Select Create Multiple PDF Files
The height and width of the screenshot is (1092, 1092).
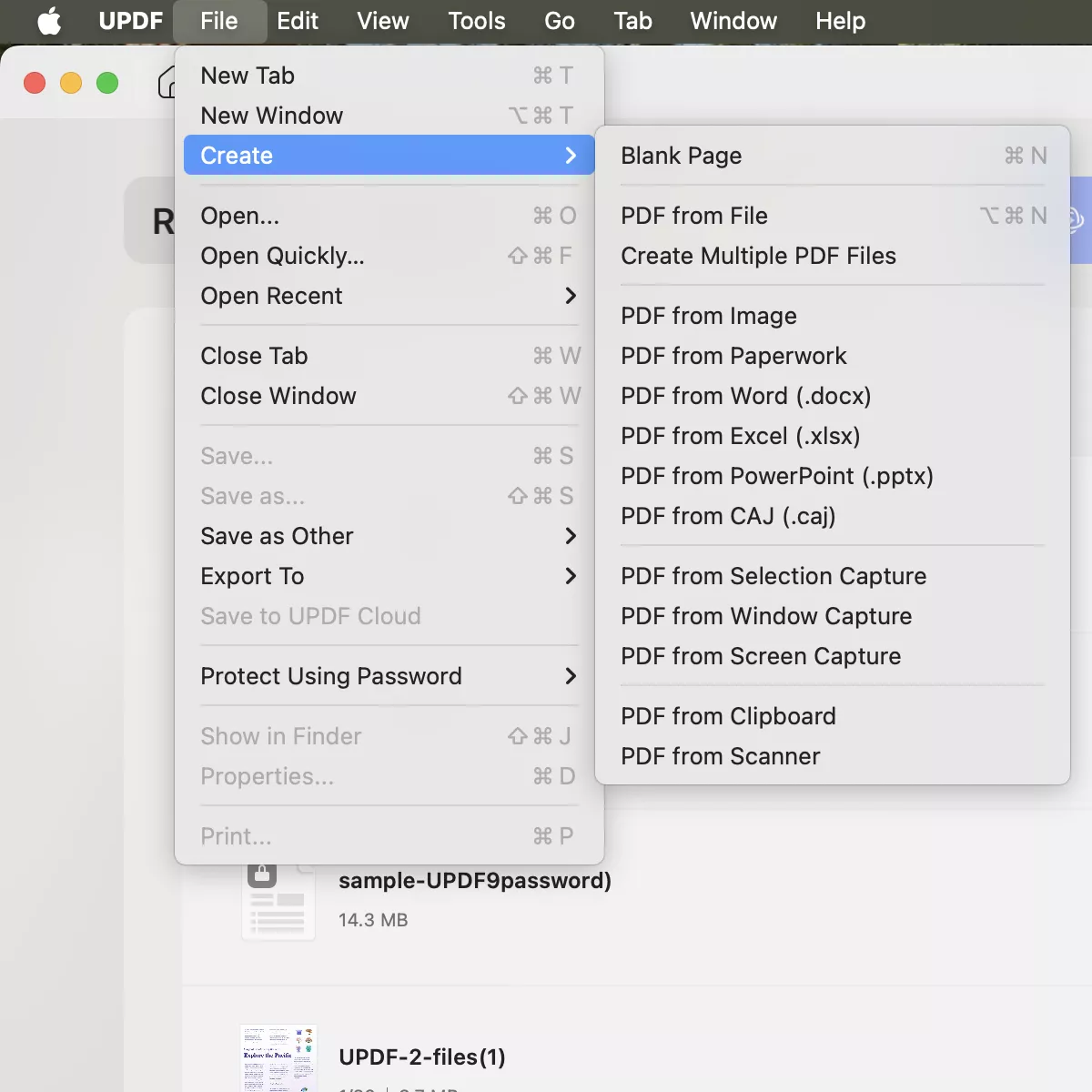pos(758,256)
